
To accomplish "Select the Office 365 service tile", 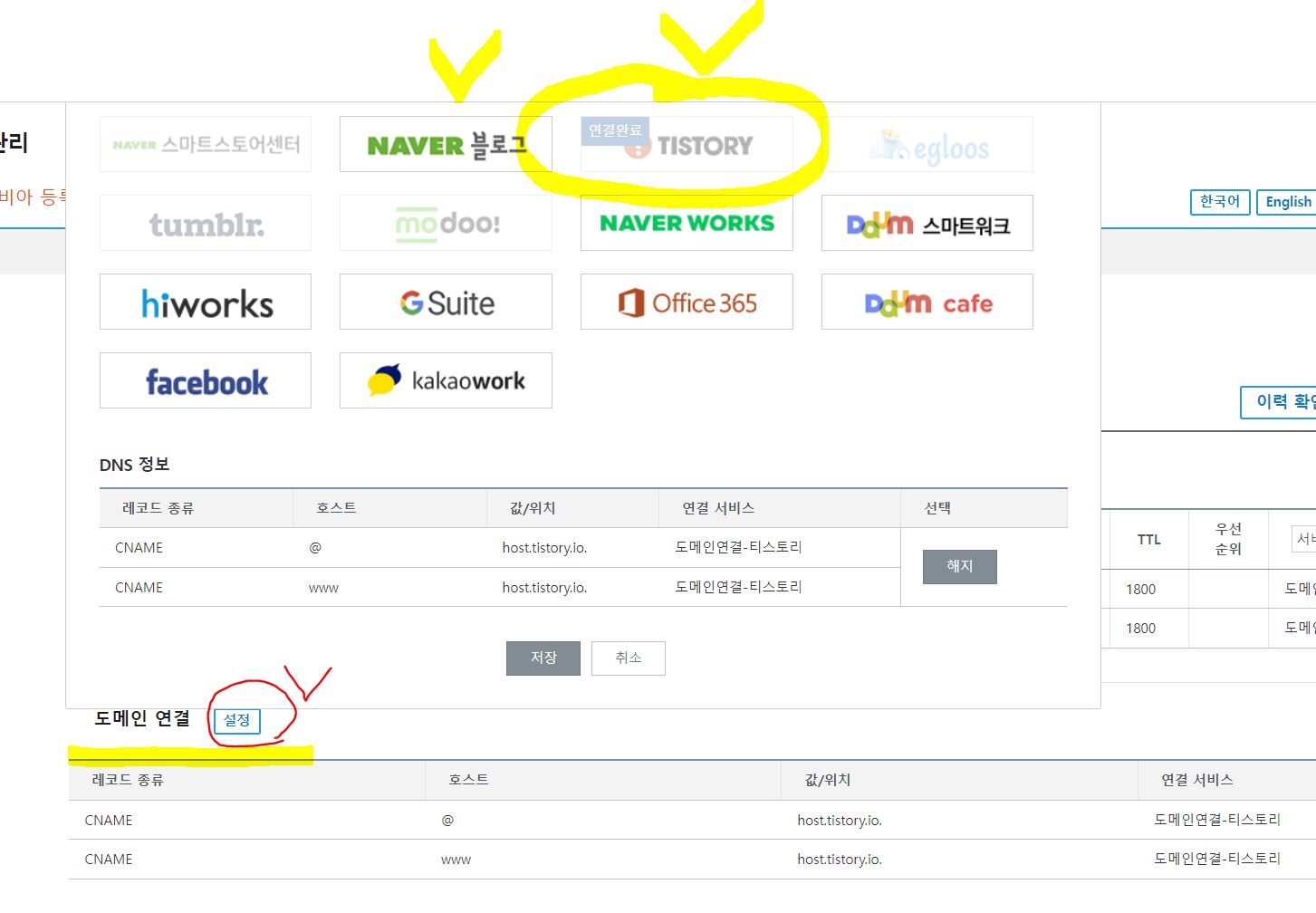I will [x=687, y=302].
